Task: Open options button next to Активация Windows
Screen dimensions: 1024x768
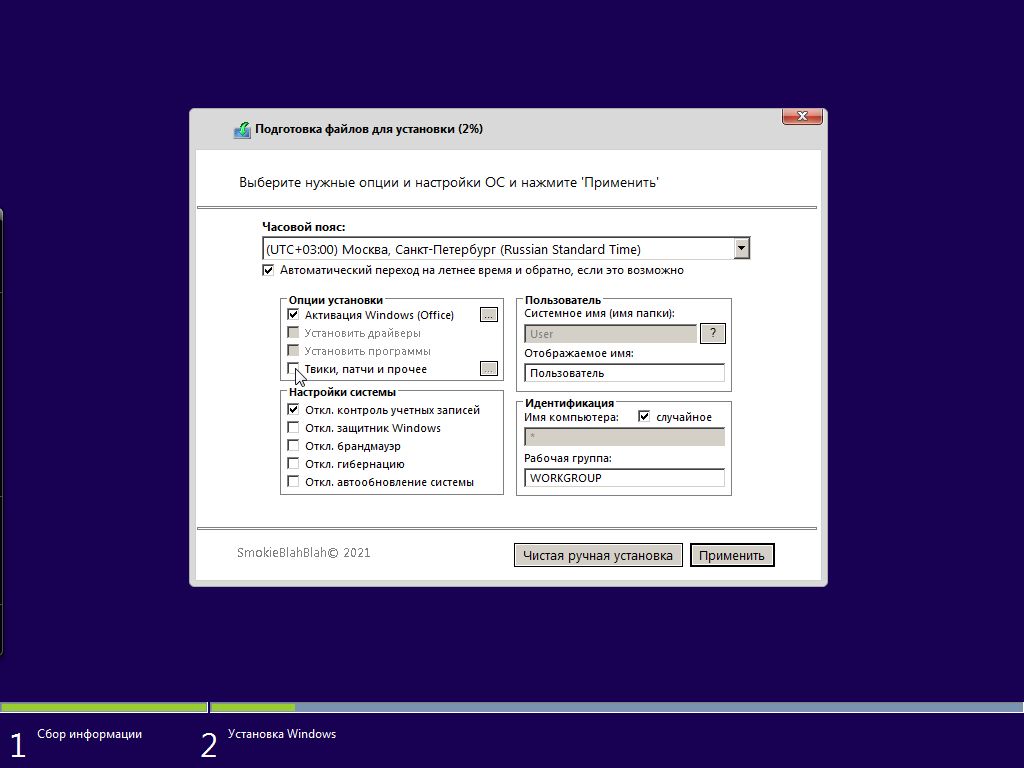Action: [488, 315]
